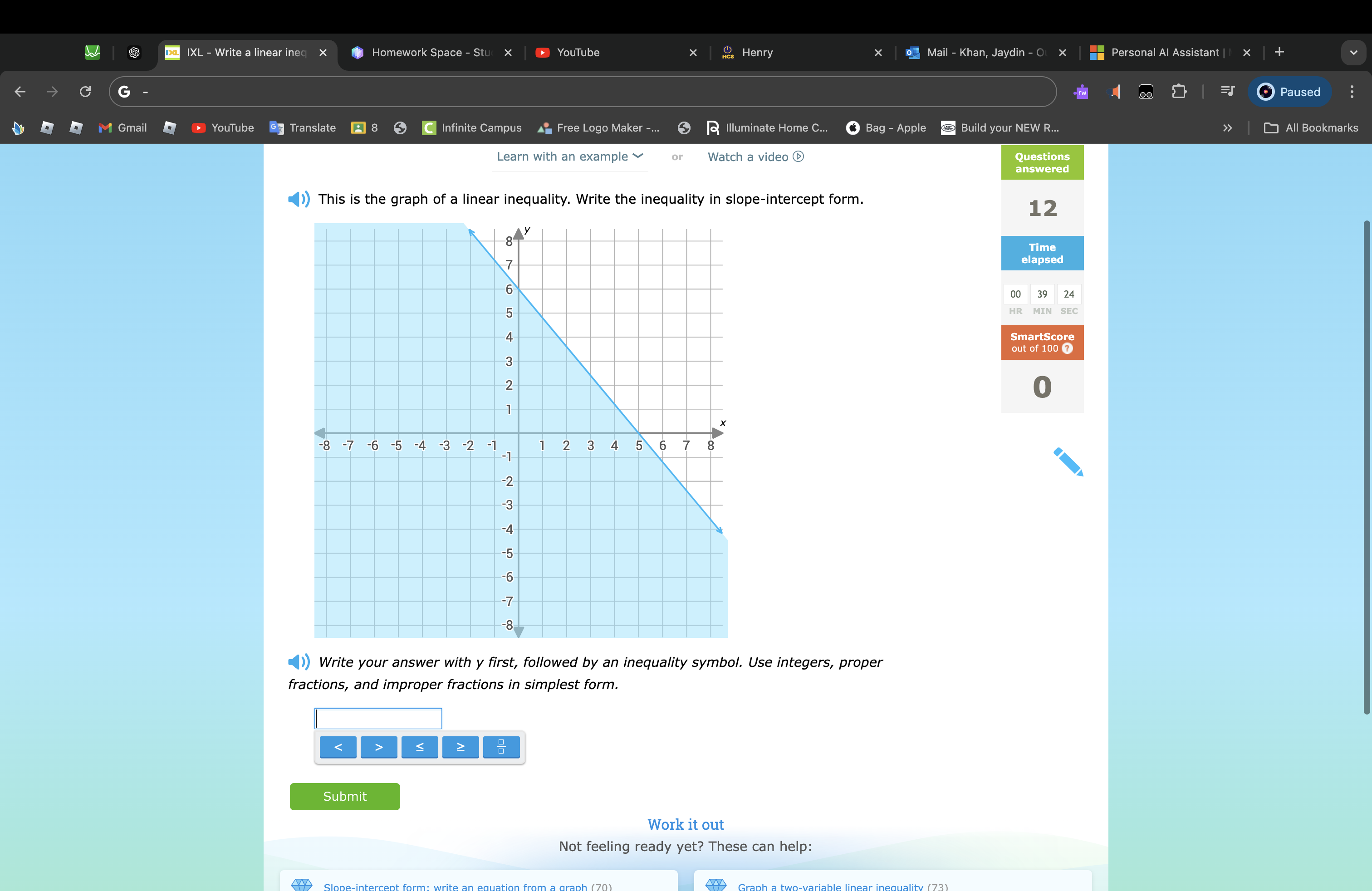Image resolution: width=1372 pixels, height=891 pixels.
Task: Click the IXL tab in browser
Action: tap(246, 52)
